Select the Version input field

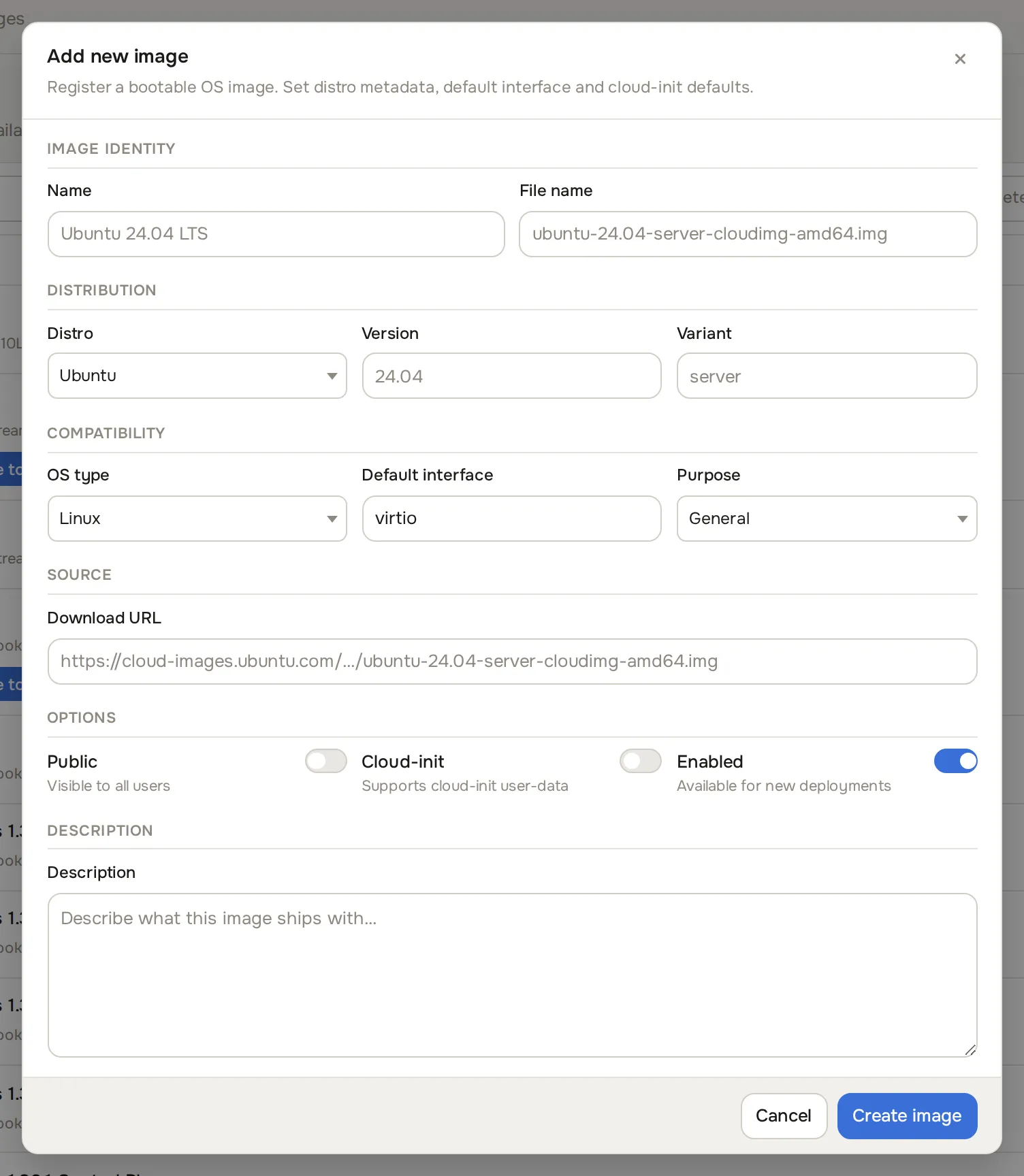click(x=512, y=376)
